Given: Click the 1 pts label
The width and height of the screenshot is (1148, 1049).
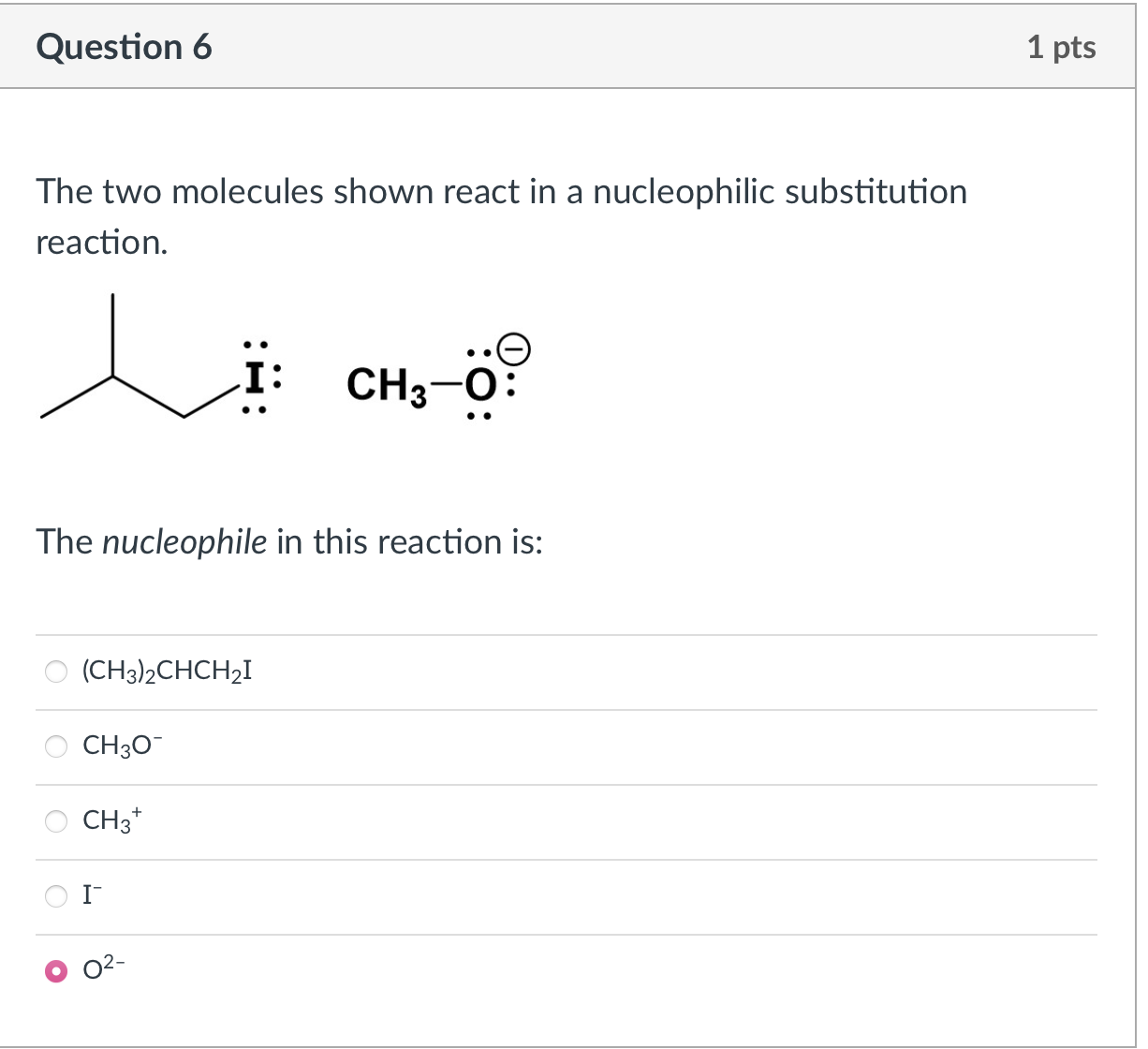Looking at the screenshot, I should coord(1062,47).
